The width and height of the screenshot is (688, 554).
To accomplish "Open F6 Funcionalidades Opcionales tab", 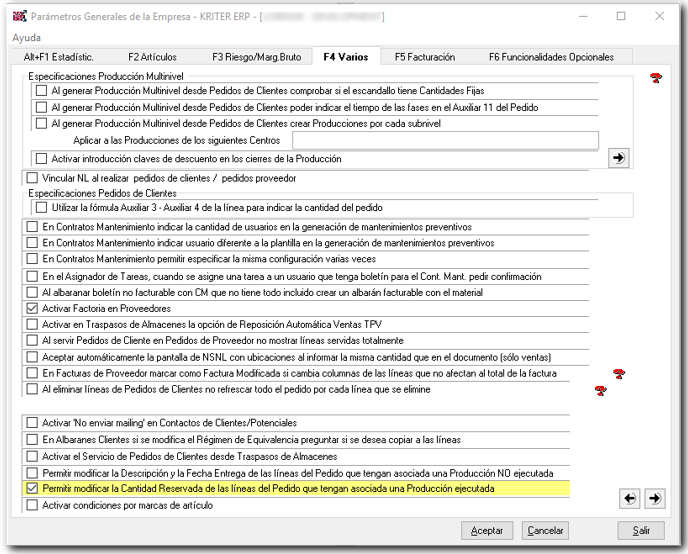I will [551, 57].
